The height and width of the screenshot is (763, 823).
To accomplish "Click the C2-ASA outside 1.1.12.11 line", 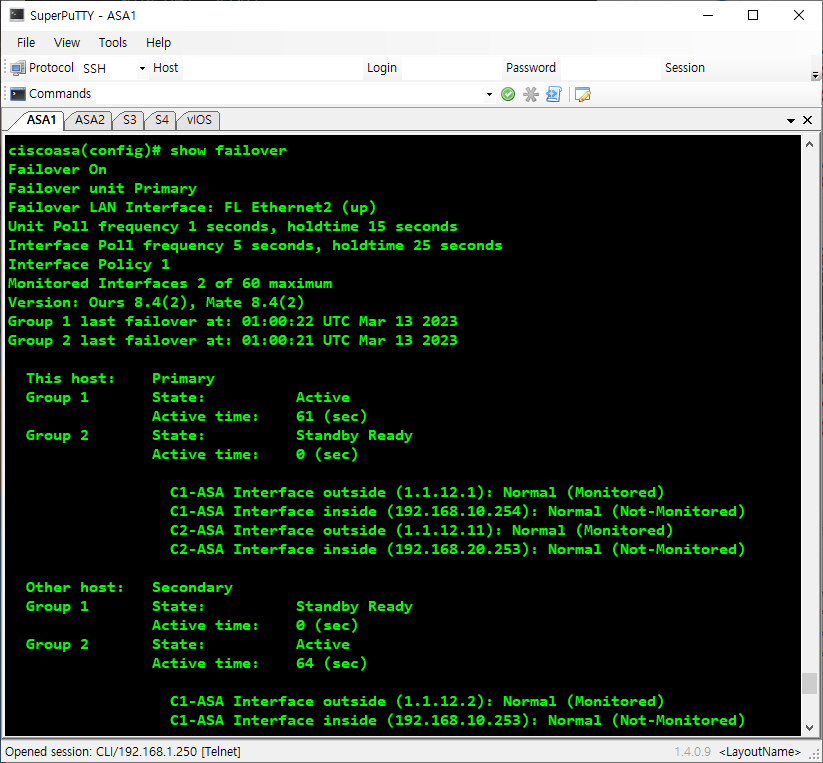I will [421, 530].
